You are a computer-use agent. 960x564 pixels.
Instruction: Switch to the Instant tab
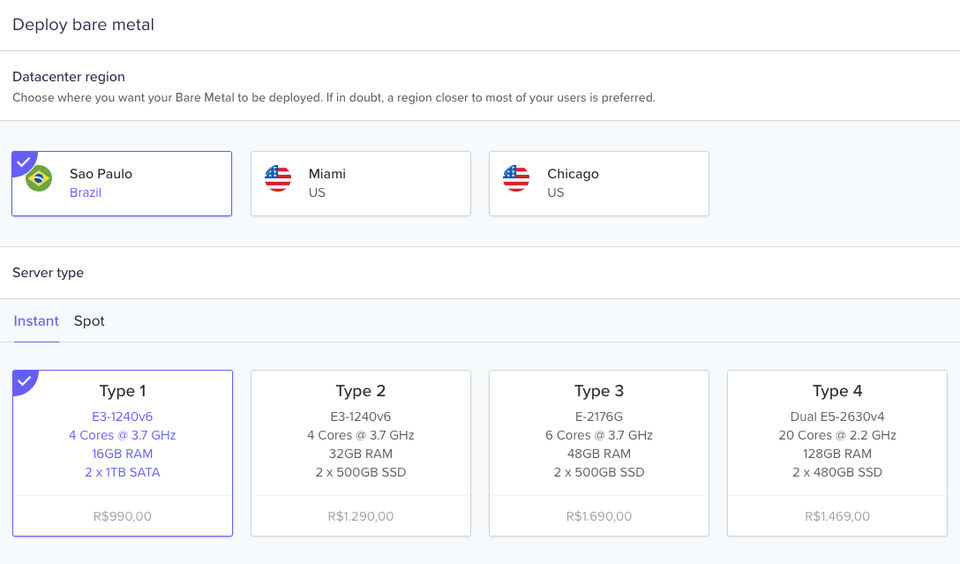point(36,321)
